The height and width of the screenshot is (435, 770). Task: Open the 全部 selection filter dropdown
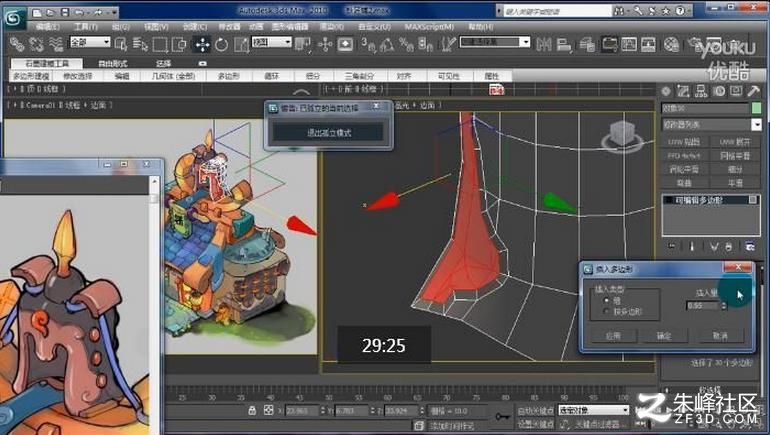tap(90, 42)
